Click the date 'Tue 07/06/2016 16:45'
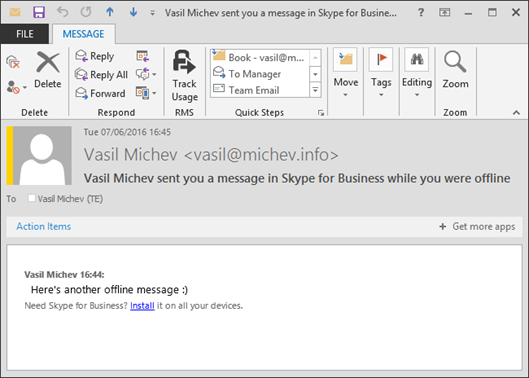529x378 pixels. point(127,132)
